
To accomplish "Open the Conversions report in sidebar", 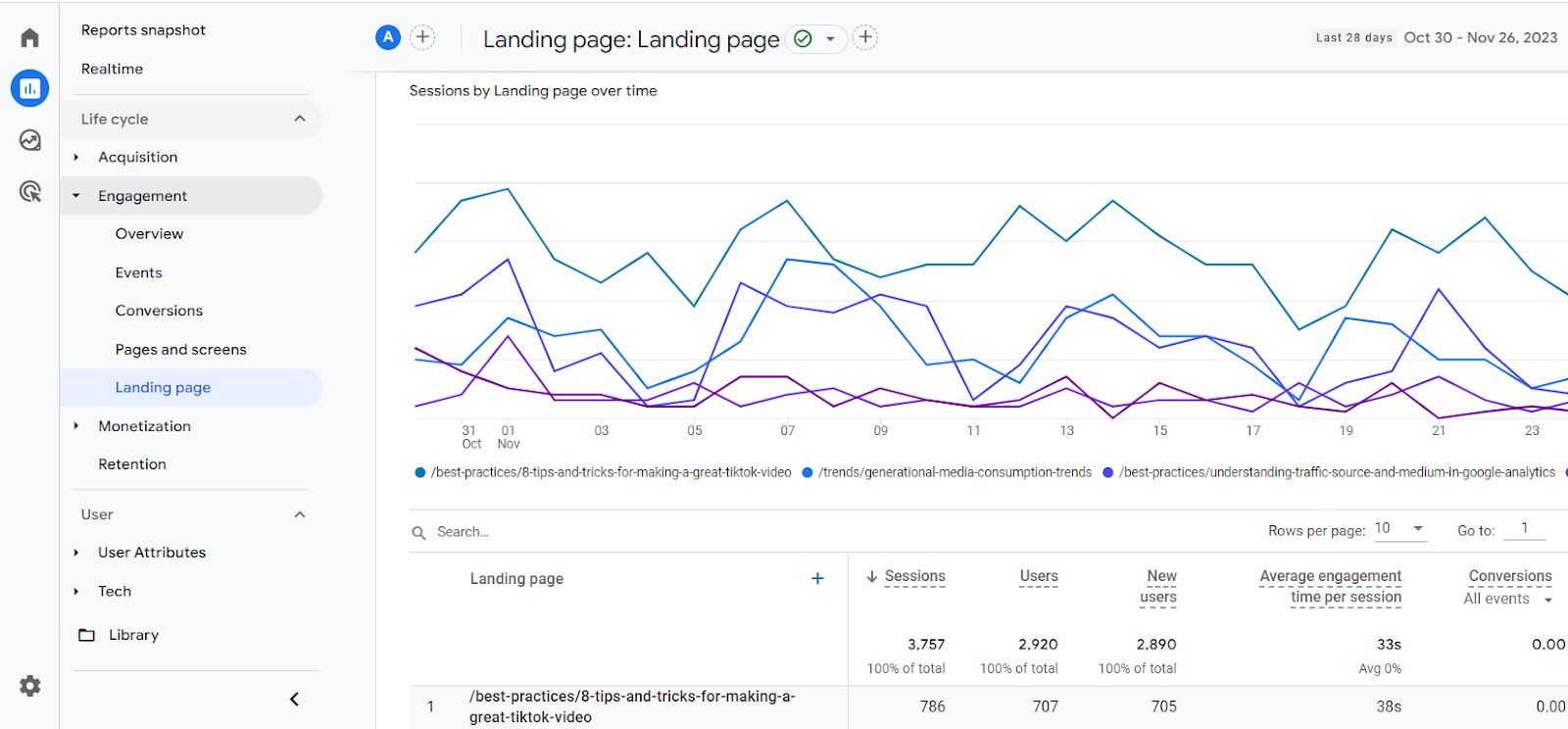I will tap(159, 311).
